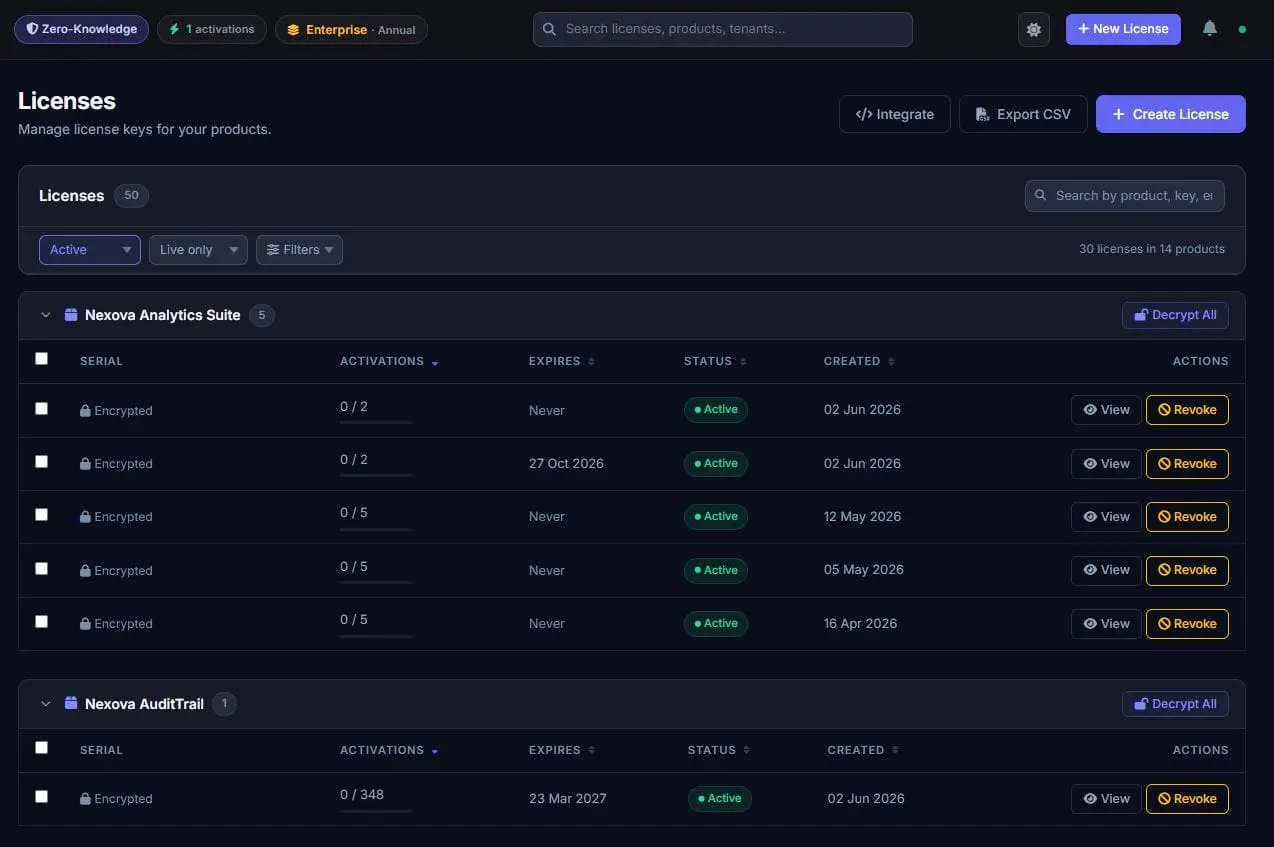Screen dimensions: 1274x847
Task: Select all Nexova AuditTrail licenses checkbox
Action: (x=41, y=747)
